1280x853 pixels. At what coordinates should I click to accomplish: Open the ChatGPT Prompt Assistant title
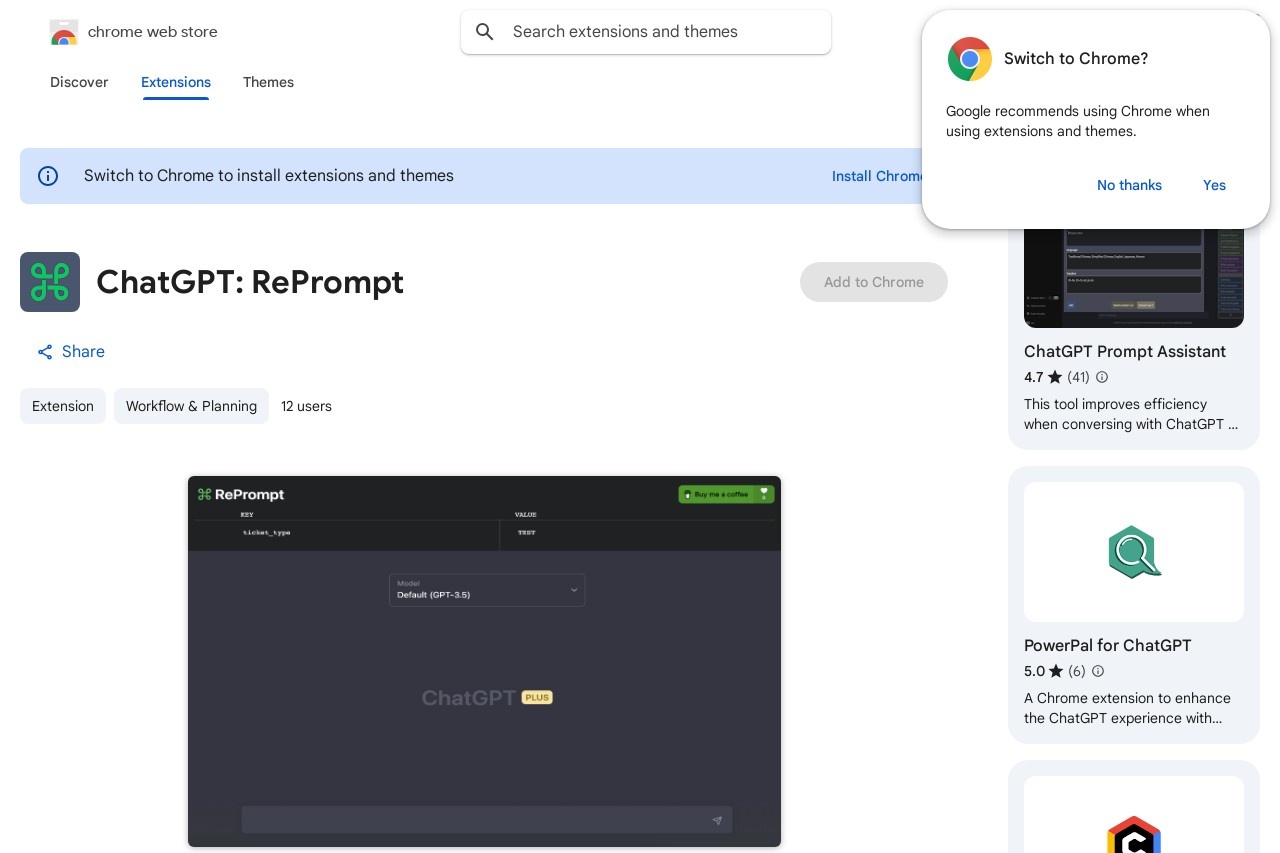click(1125, 351)
